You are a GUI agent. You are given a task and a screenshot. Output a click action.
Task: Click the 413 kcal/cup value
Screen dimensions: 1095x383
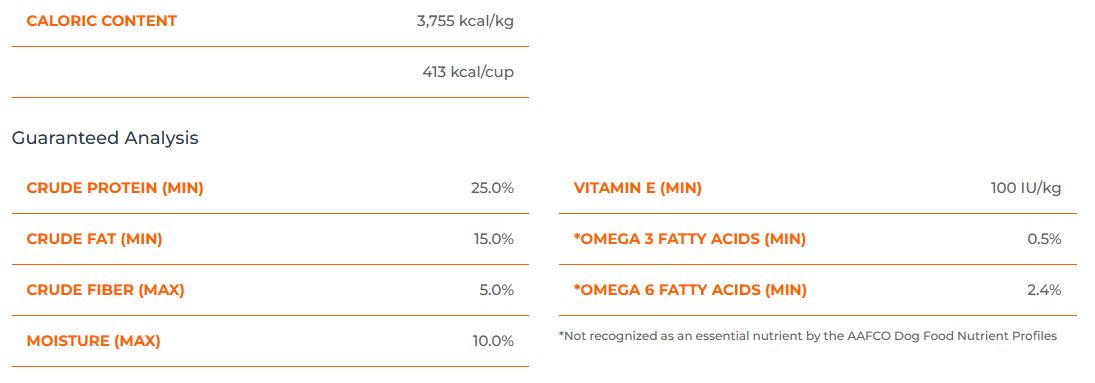(x=468, y=72)
